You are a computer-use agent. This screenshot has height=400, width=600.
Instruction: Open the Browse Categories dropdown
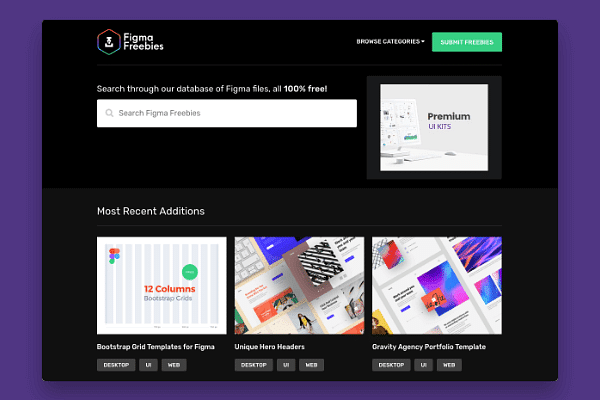tap(390, 42)
